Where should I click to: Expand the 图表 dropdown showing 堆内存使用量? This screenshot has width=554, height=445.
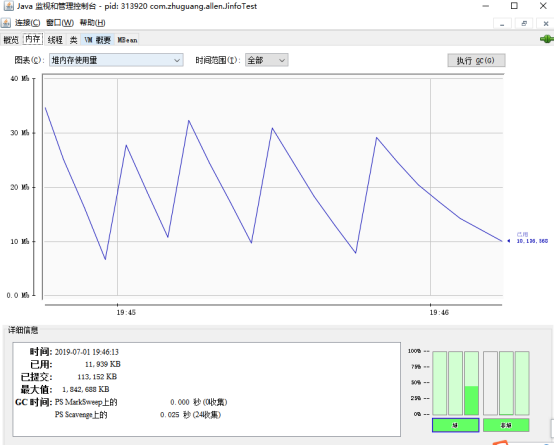coord(116,60)
